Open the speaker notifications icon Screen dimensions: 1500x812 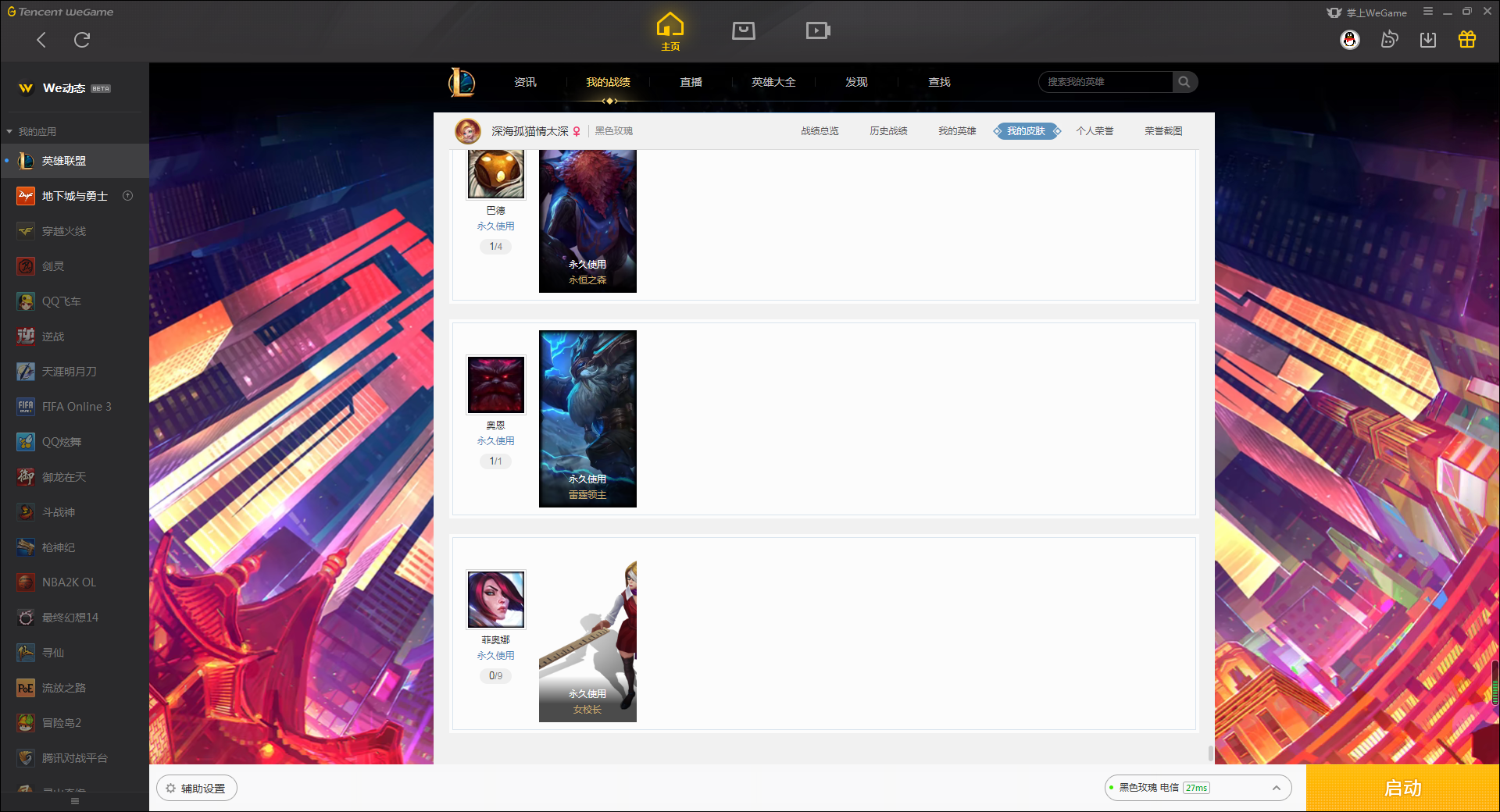click(1389, 40)
